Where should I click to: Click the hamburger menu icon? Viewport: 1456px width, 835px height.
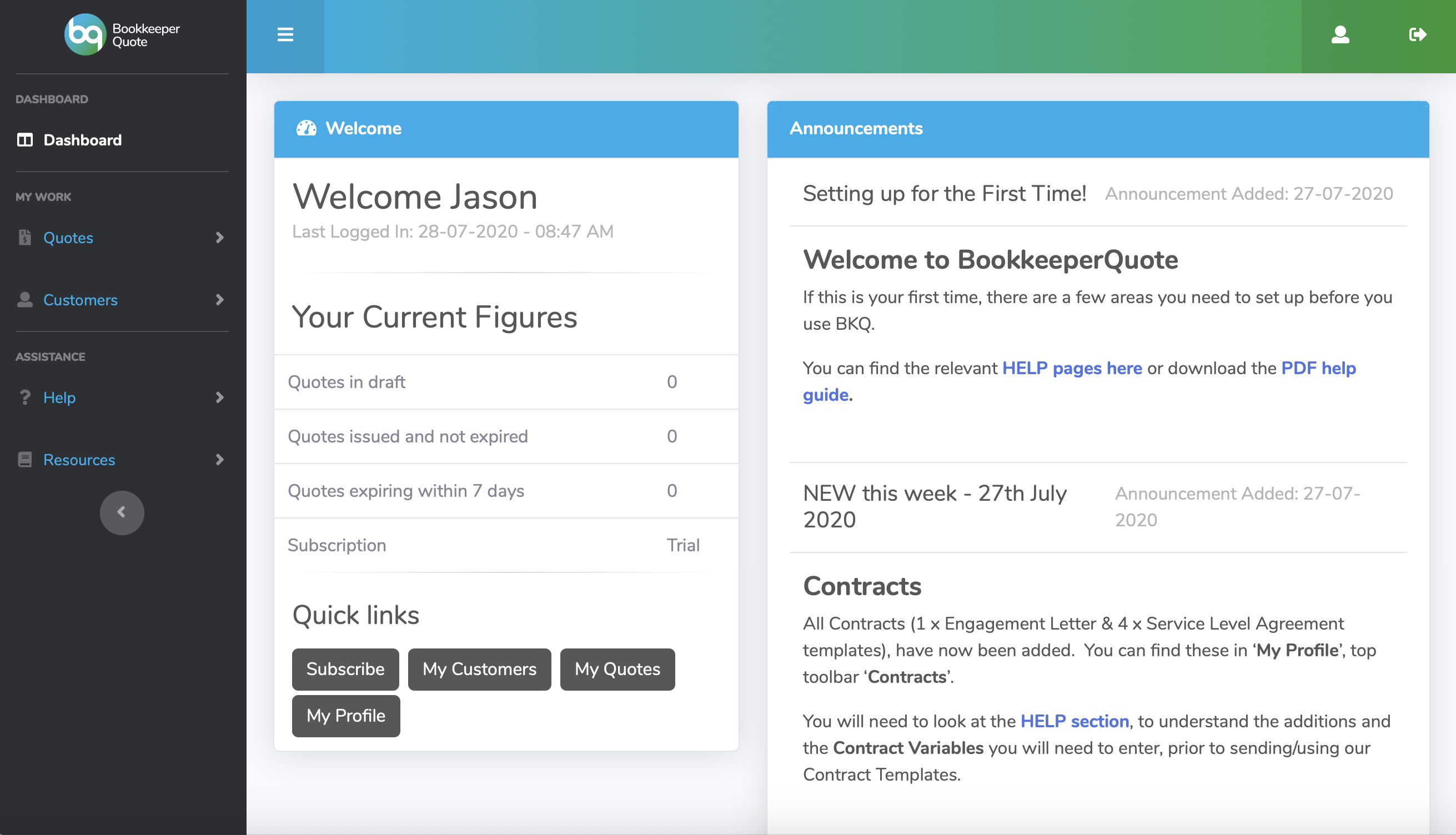click(x=285, y=35)
